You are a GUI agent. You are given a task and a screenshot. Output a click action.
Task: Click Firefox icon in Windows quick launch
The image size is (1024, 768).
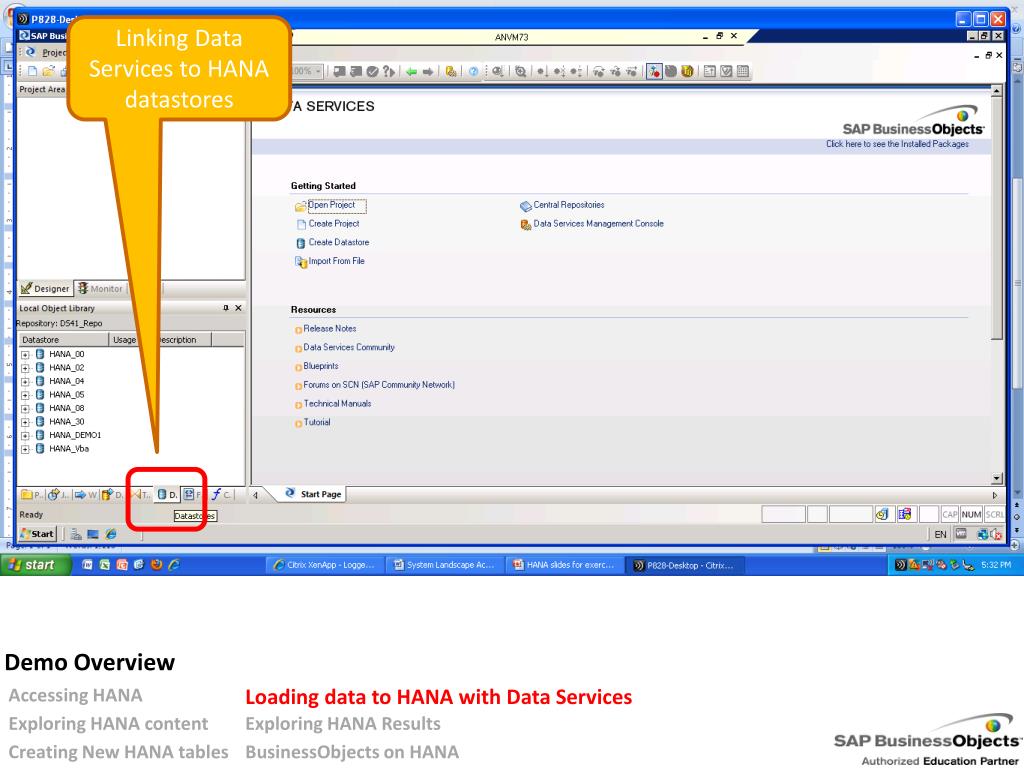click(156, 565)
